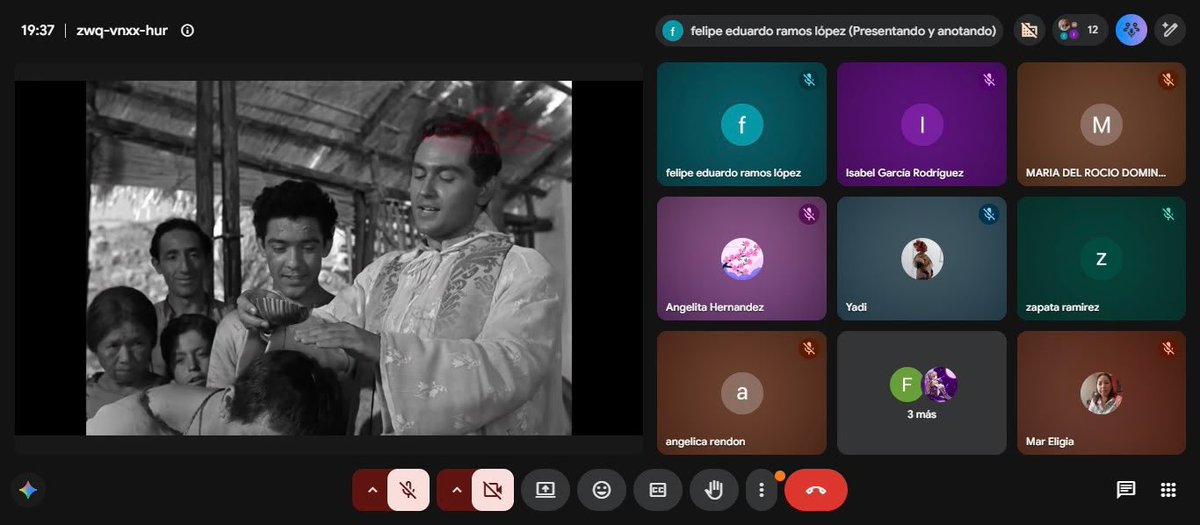Screen dimensions: 1200x525
Task: Click the shared film presentation area
Action: pyautogui.click(x=329, y=258)
